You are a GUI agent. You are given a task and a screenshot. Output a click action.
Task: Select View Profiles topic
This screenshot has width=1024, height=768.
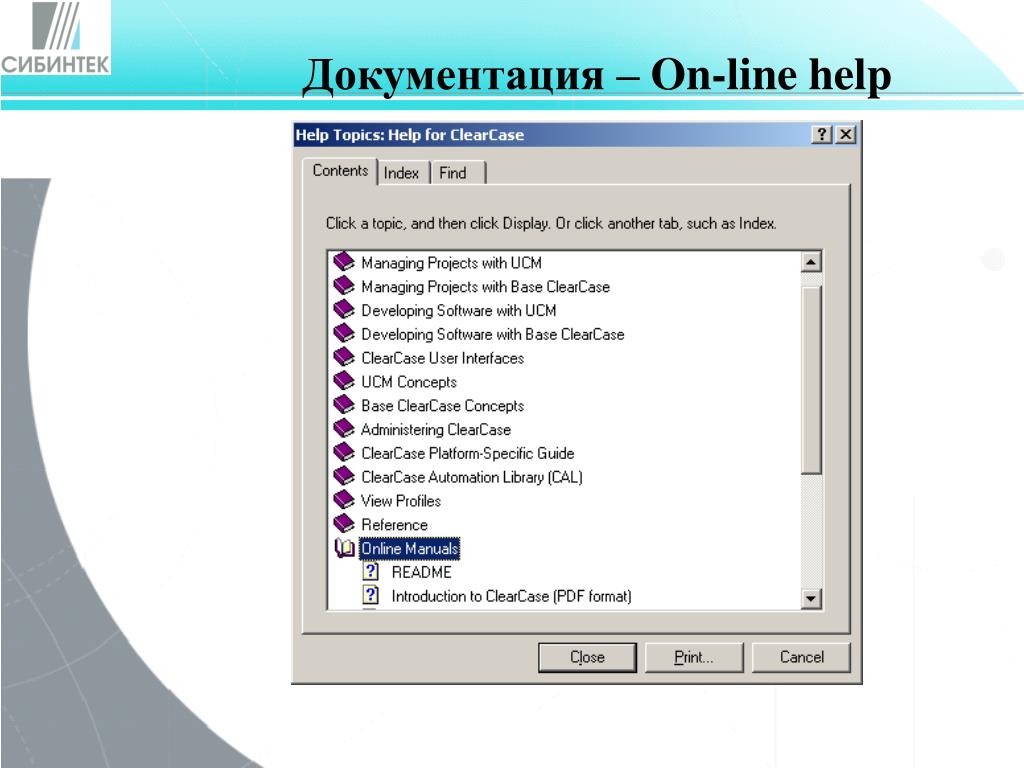tap(401, 501)
